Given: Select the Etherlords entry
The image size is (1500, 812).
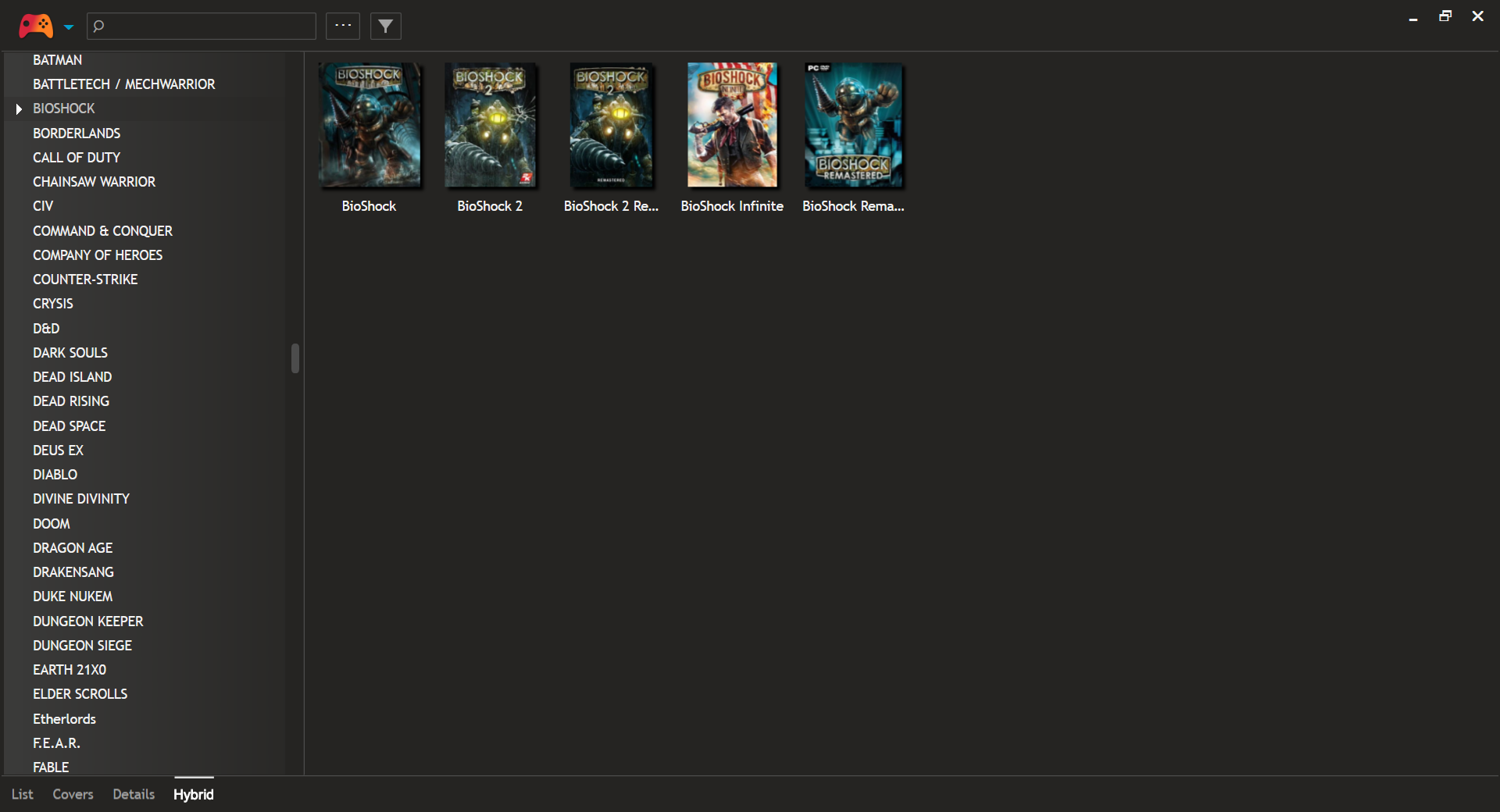Looking at the screenshot, I should [64, 719].
